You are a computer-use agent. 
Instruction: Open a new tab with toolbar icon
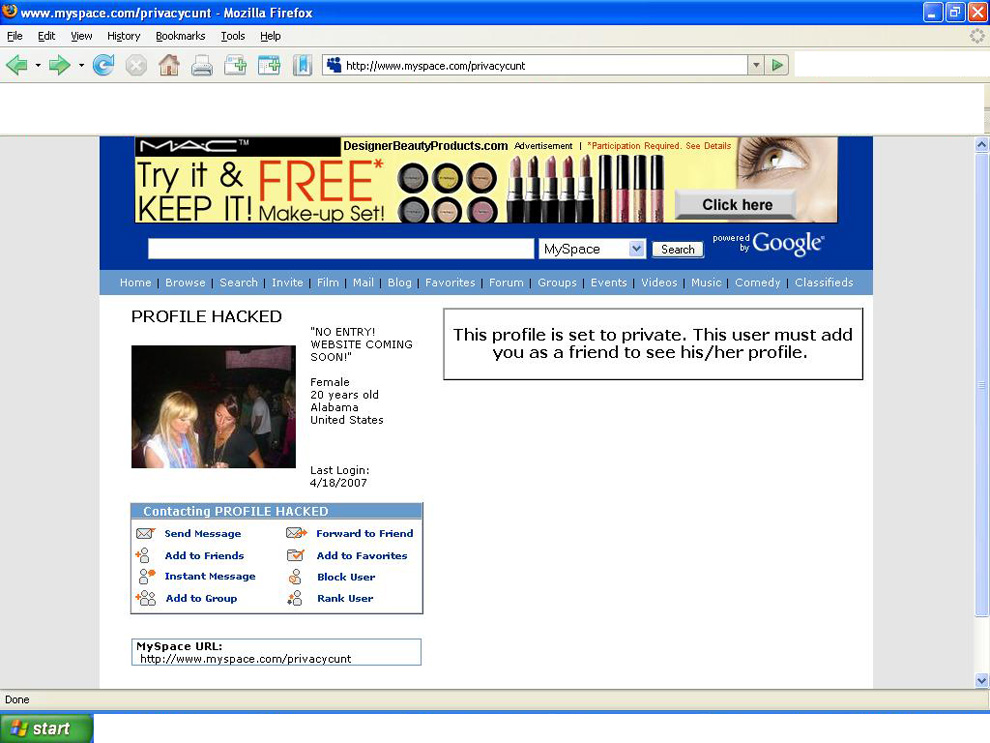click(236, 65)
